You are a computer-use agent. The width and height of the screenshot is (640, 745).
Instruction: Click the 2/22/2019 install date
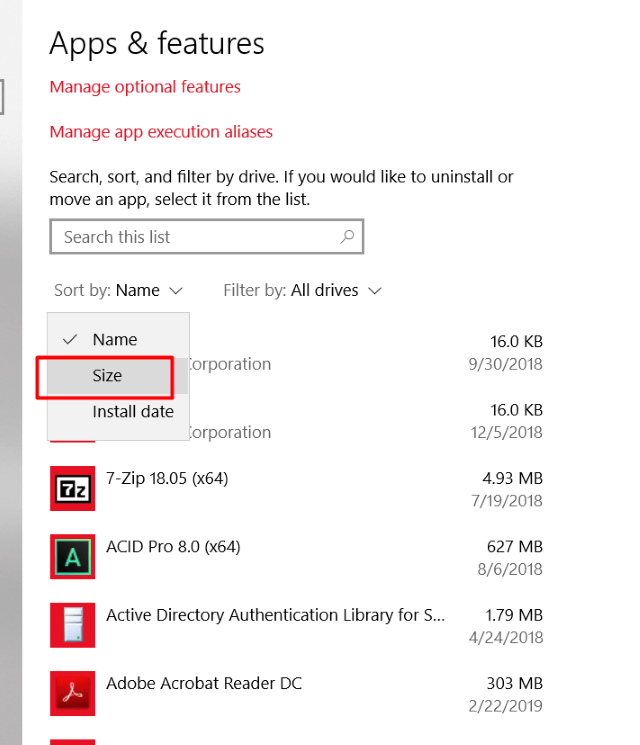tap(506, 706)
